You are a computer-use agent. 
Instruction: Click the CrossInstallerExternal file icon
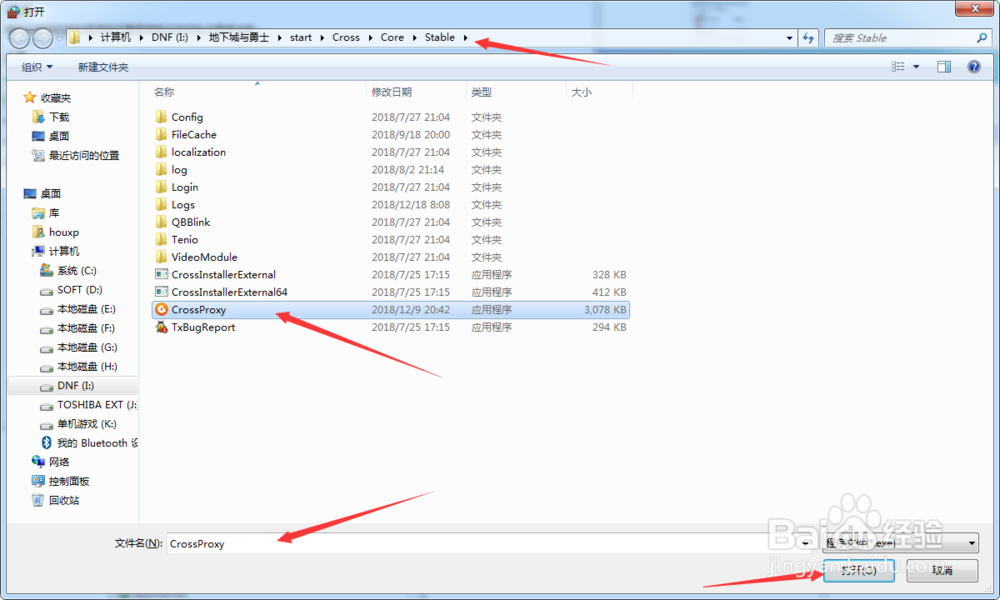161,275
